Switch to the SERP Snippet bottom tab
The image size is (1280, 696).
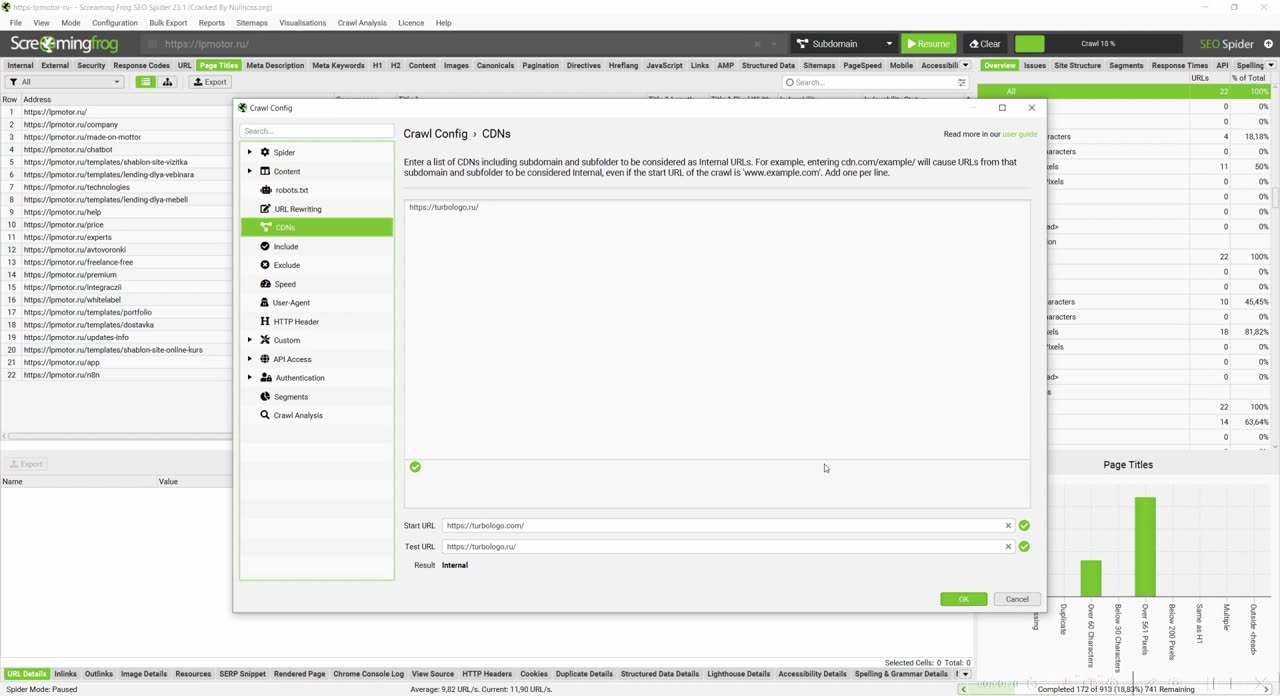click(x=243, y=674)
